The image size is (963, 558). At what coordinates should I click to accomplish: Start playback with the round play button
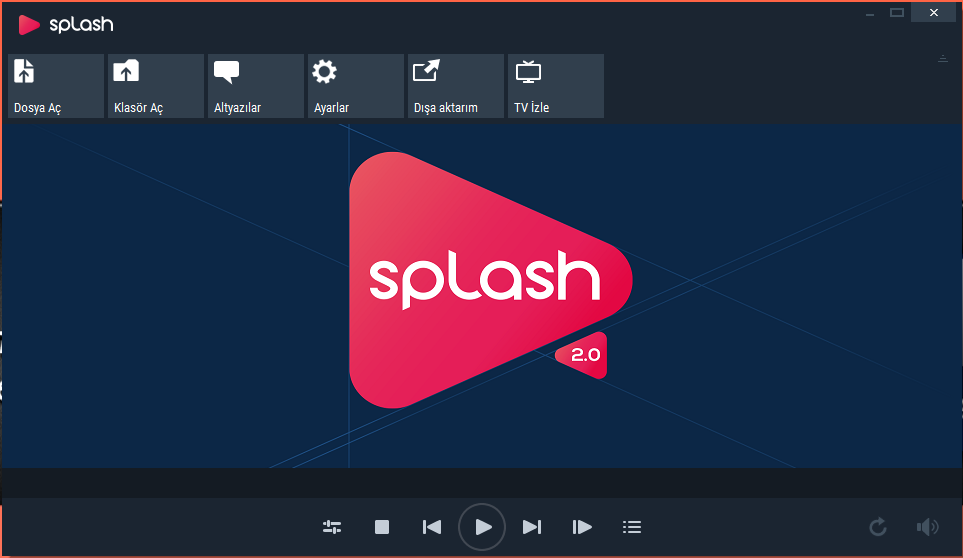click(x=482, y=527)
